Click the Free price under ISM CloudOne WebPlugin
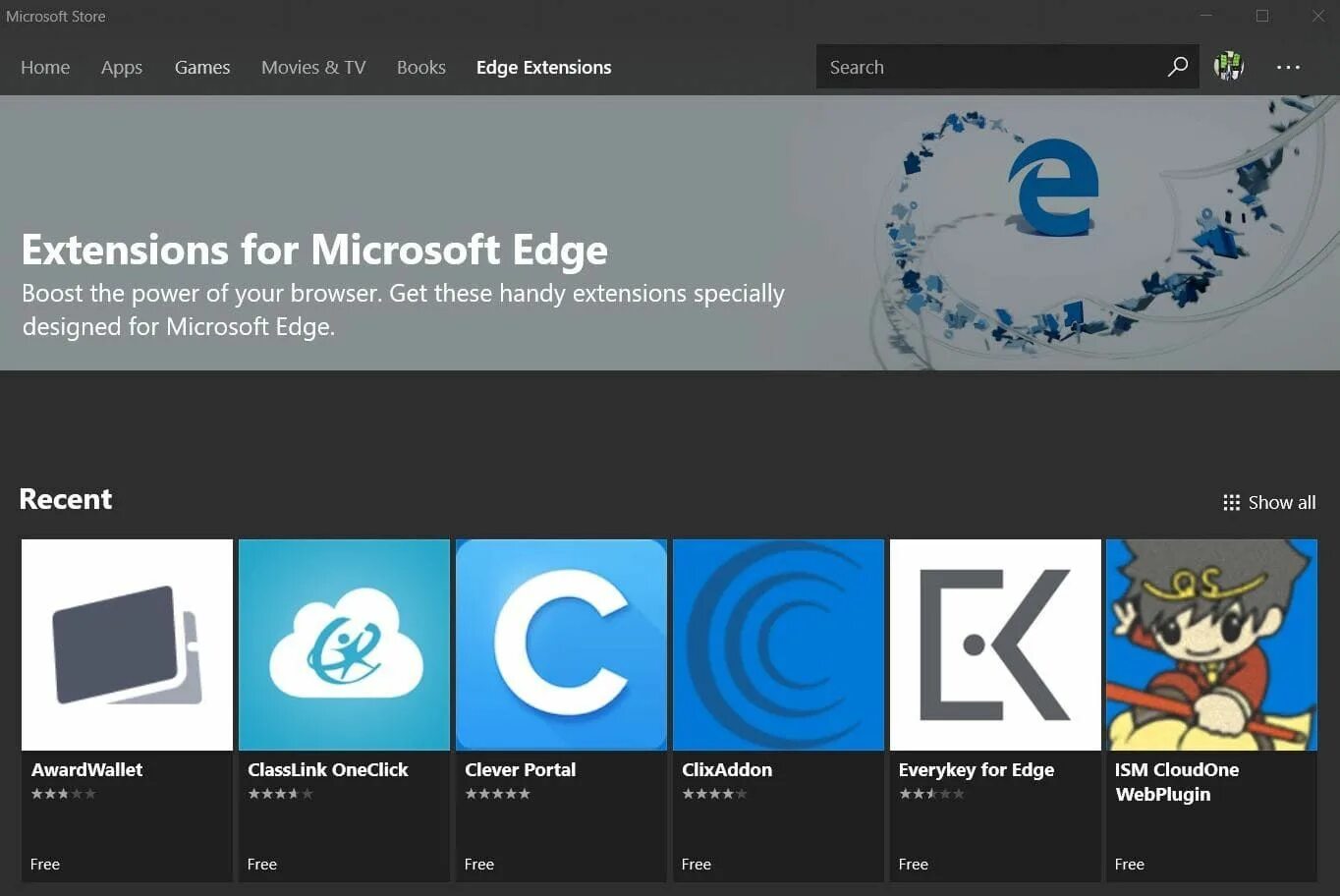The width and height of the screenshot is (1340, 896). [1130, 865]
